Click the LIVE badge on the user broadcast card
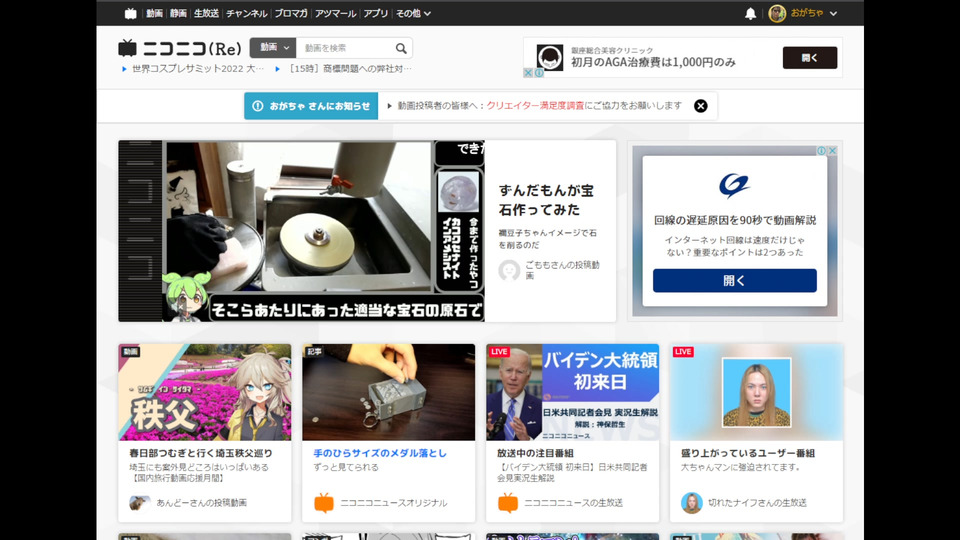Screen dimensions: 960x540 (x=683, y=351)
